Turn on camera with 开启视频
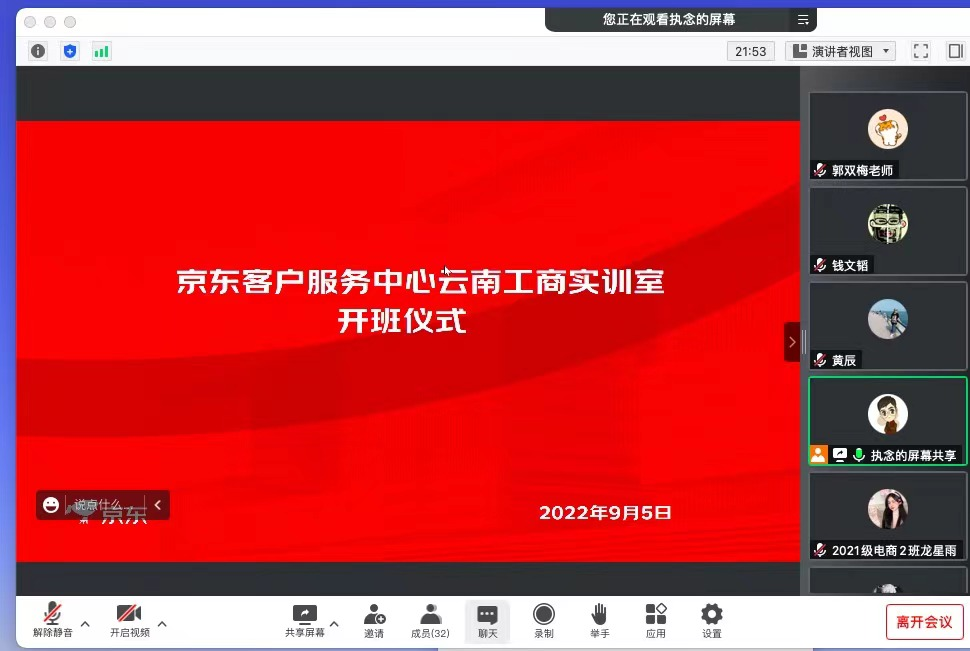 tap(128, 620)
